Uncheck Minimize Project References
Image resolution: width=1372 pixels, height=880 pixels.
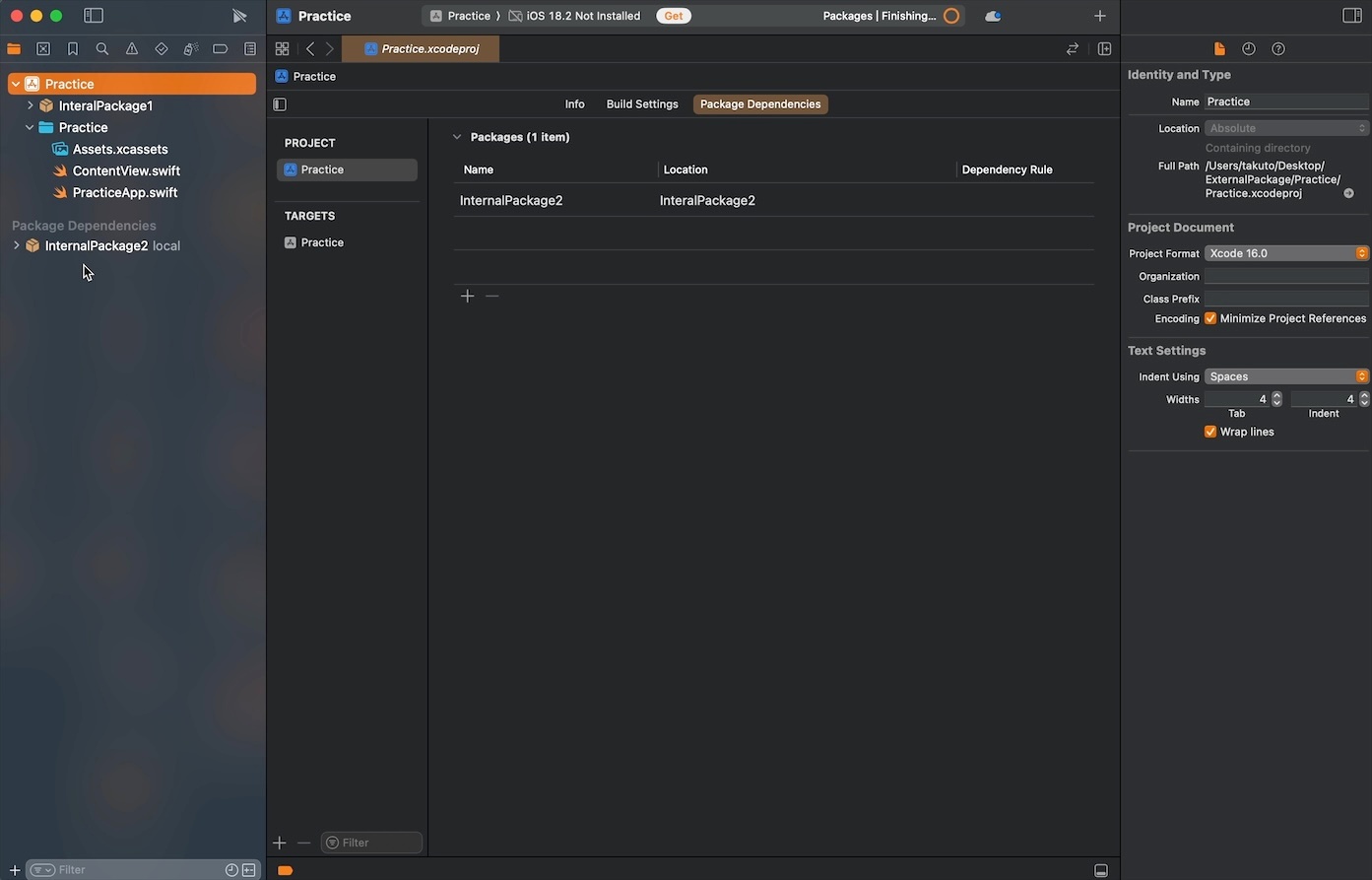(1210, 318)
